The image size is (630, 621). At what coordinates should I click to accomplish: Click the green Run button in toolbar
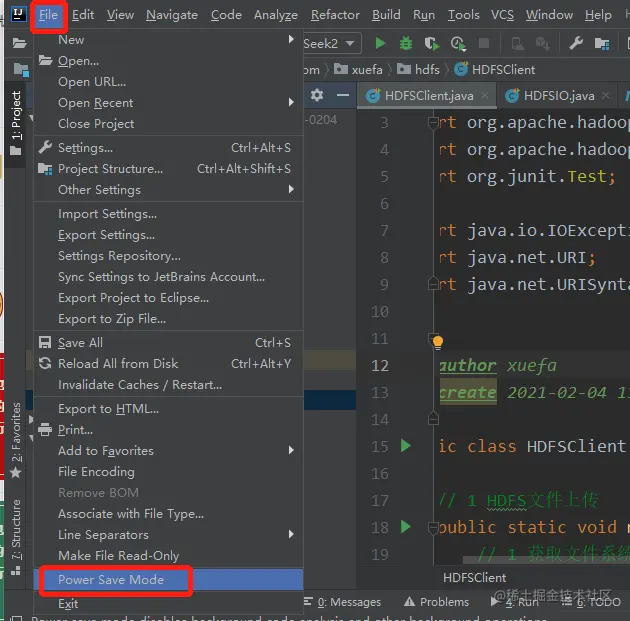tap(380, 43)
